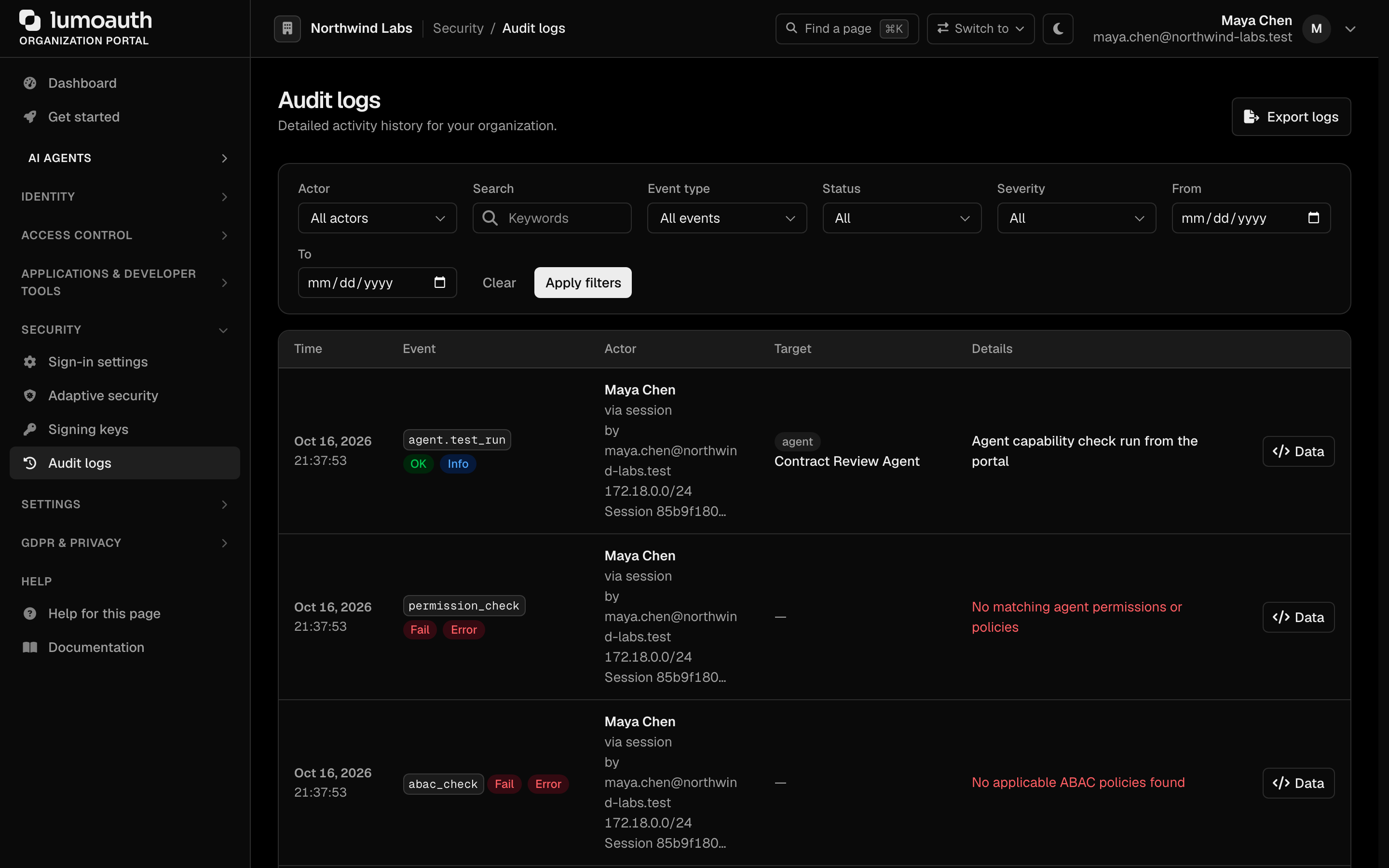Screen dimensions: 1389x868
Task: Click the Signing keys key icon
Action: [x=30, y=429]
